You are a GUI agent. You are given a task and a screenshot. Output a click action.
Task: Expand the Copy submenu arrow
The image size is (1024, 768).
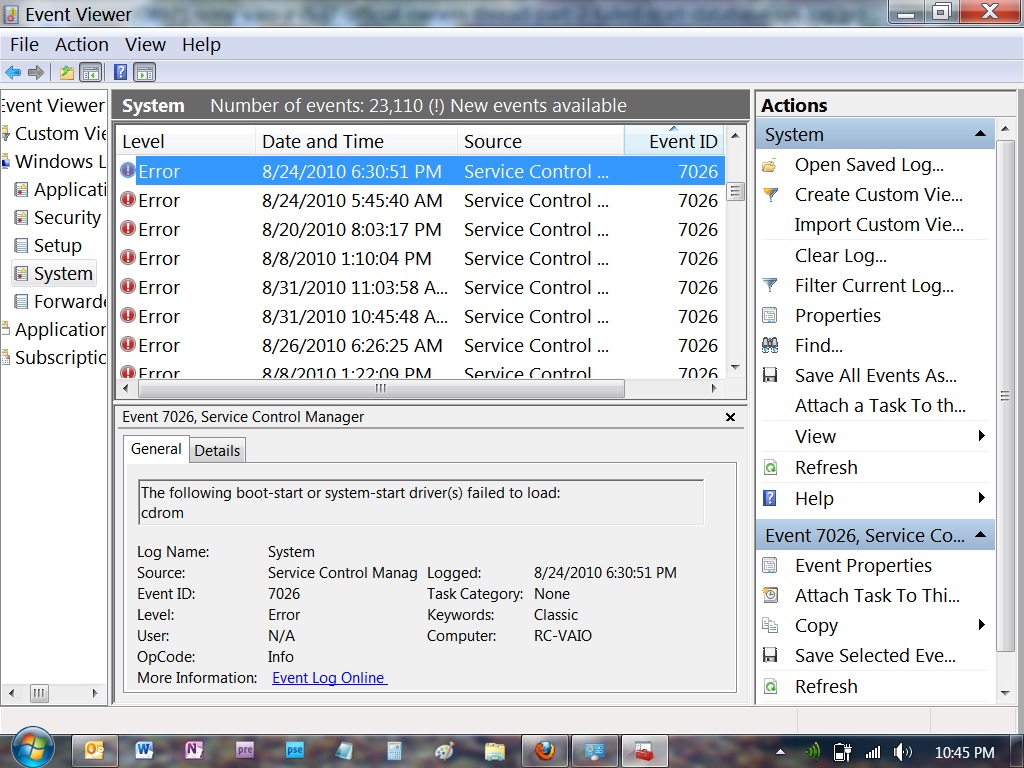coord(981,625)
